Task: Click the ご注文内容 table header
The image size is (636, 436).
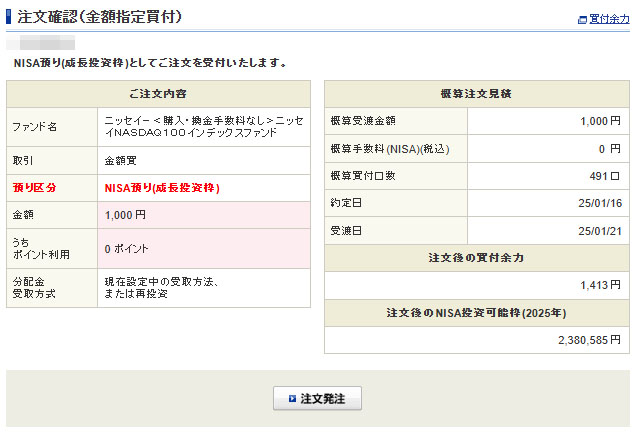Action: pos(161,93)
